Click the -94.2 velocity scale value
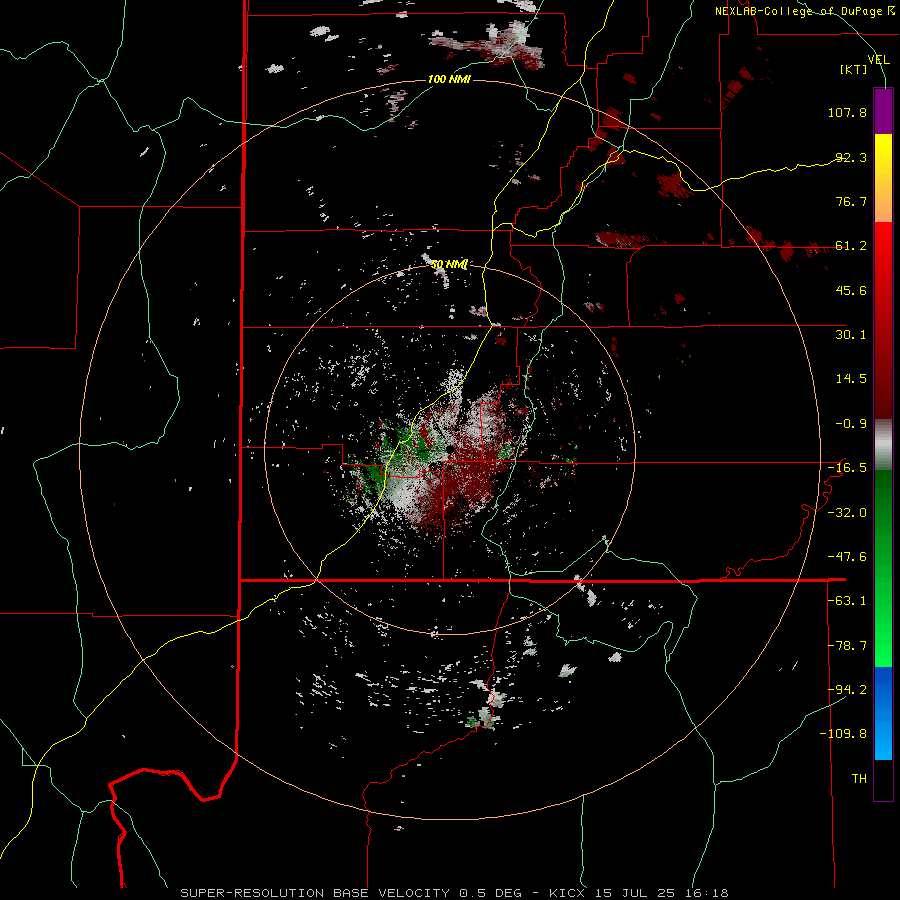 tap(847, 690)
